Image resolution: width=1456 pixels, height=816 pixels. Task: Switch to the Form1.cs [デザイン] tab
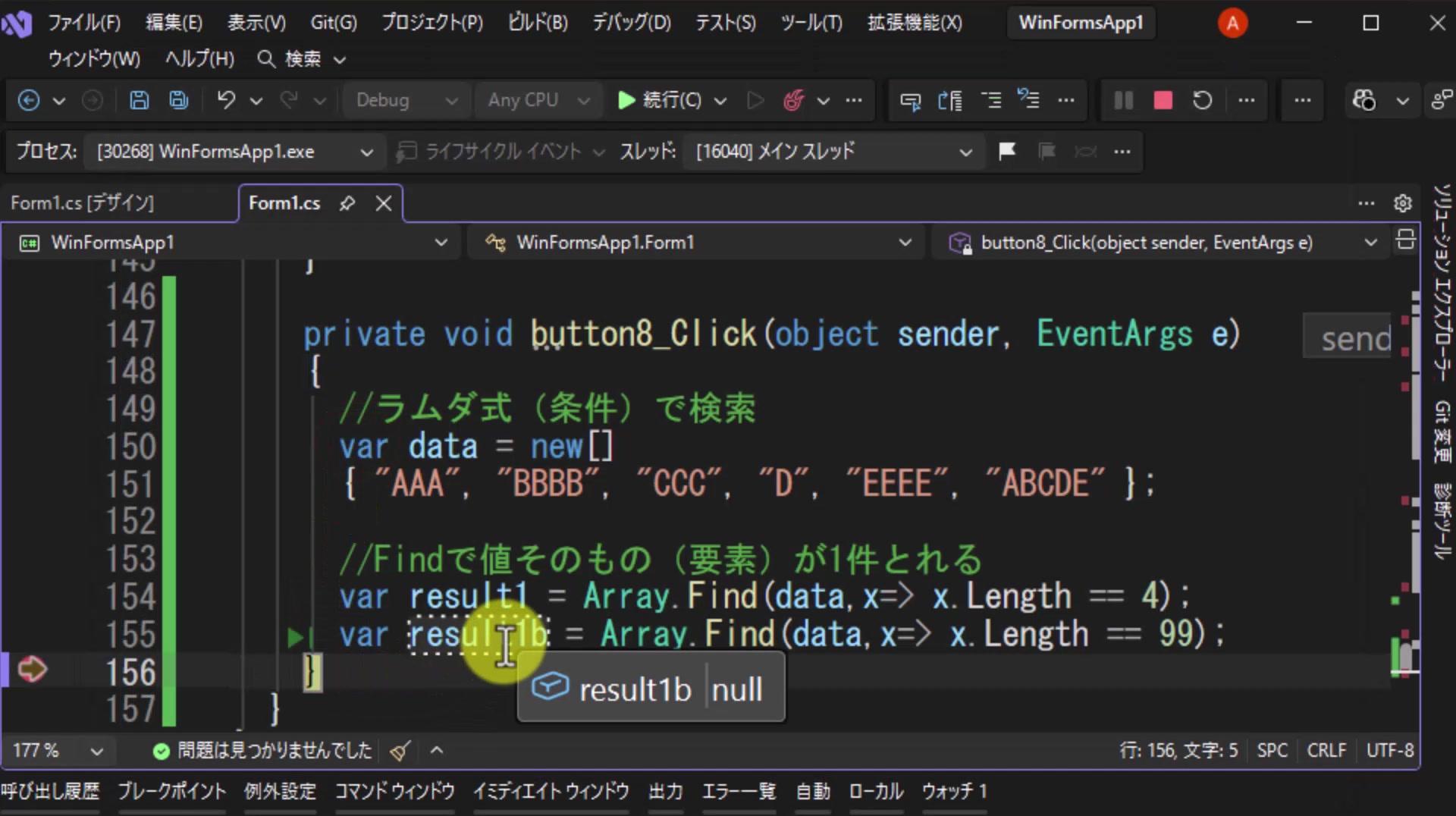pyautogui.click(x=82, y=203)
